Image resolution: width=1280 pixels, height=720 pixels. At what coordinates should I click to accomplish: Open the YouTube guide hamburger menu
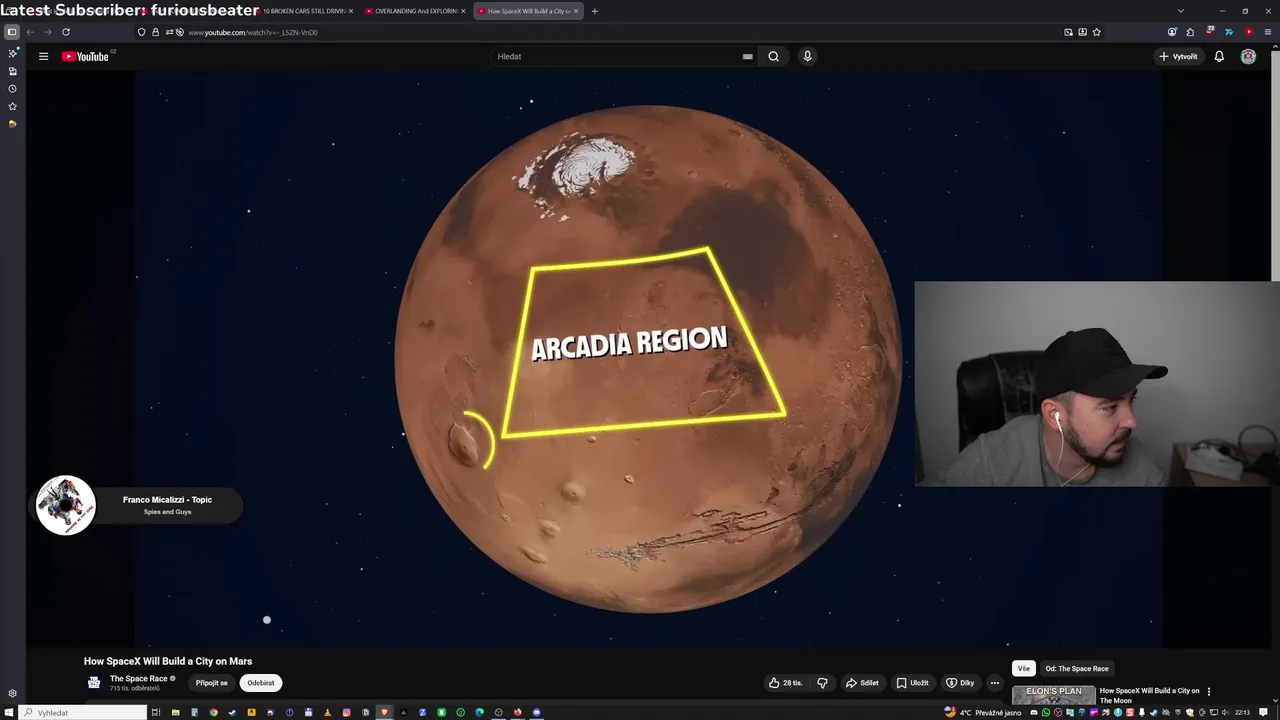click(43, 56)
